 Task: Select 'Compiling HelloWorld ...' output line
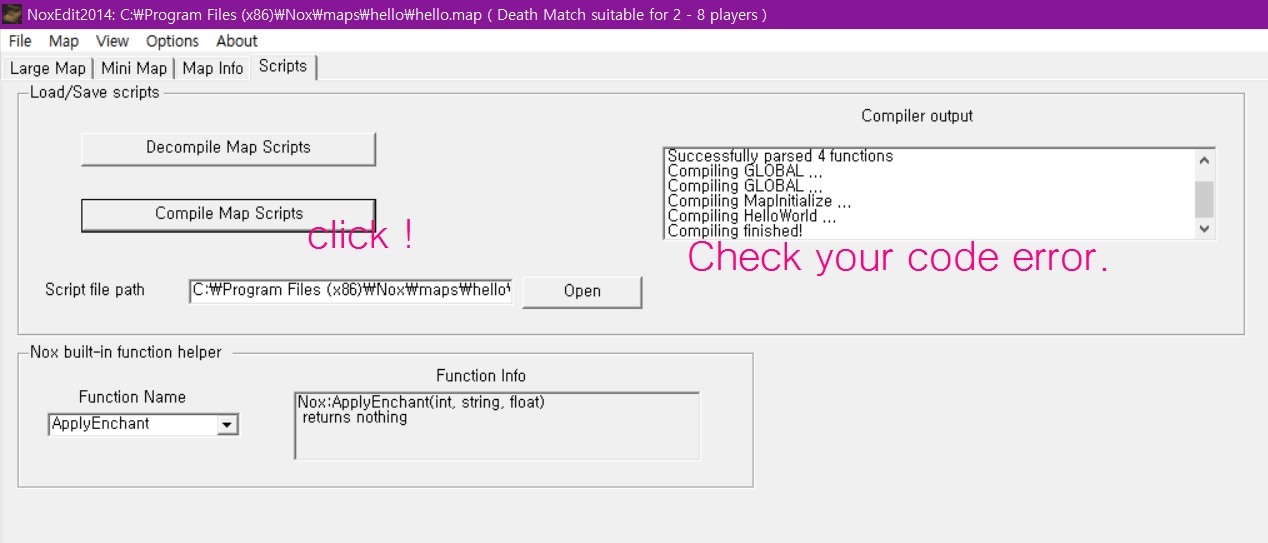point(751,216)
